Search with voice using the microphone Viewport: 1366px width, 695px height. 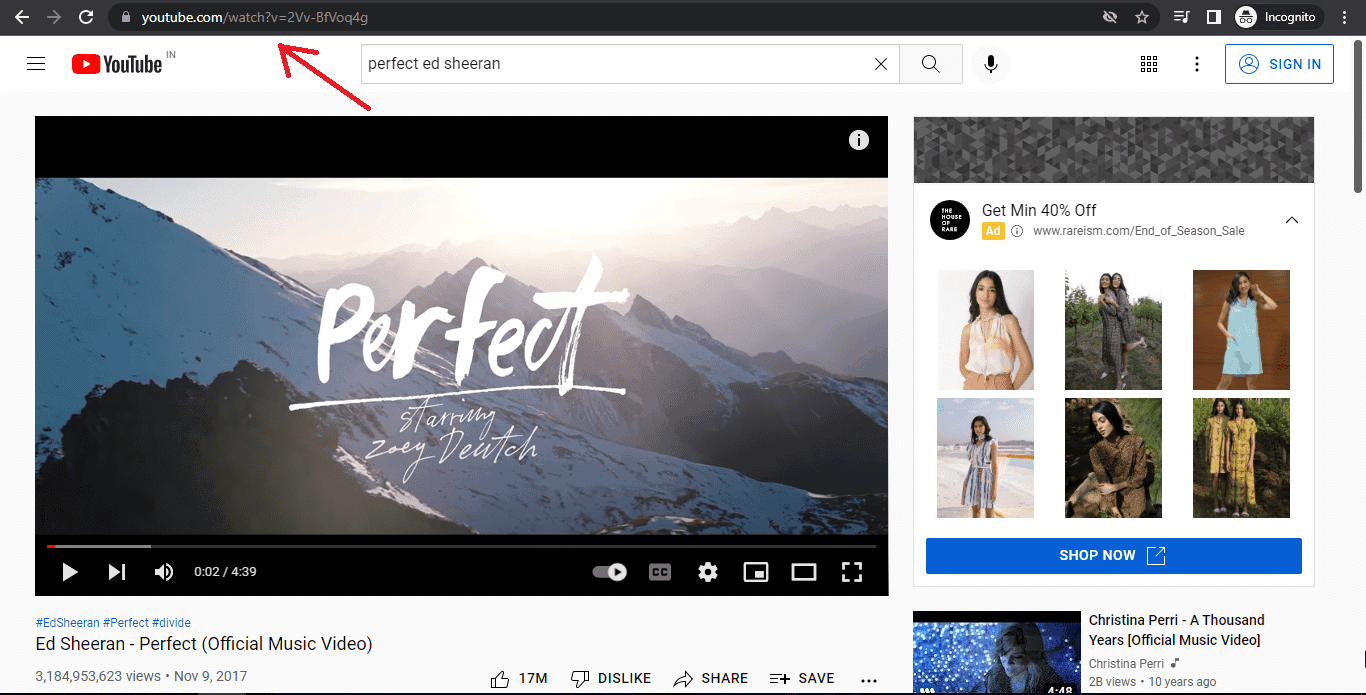click(x=990, y=64)
